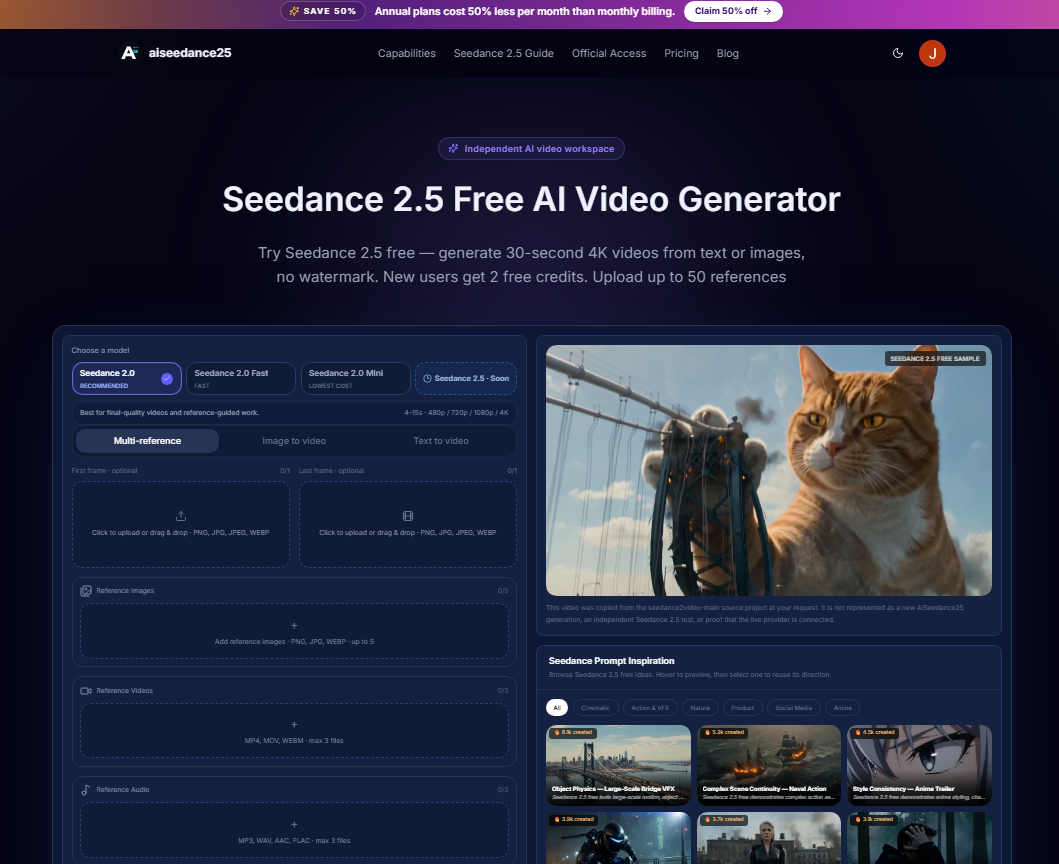Filter prompts by Cinematic

pos(596,708)
